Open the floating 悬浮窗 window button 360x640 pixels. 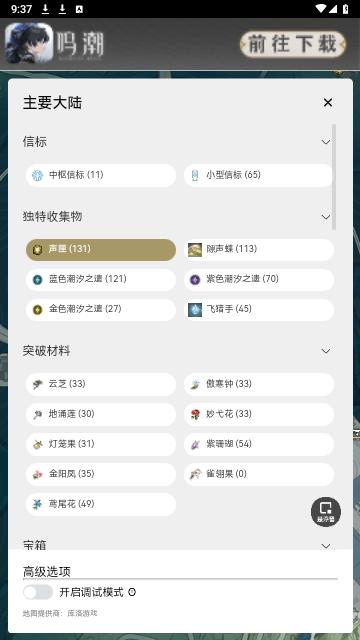[x=326, y=512]
